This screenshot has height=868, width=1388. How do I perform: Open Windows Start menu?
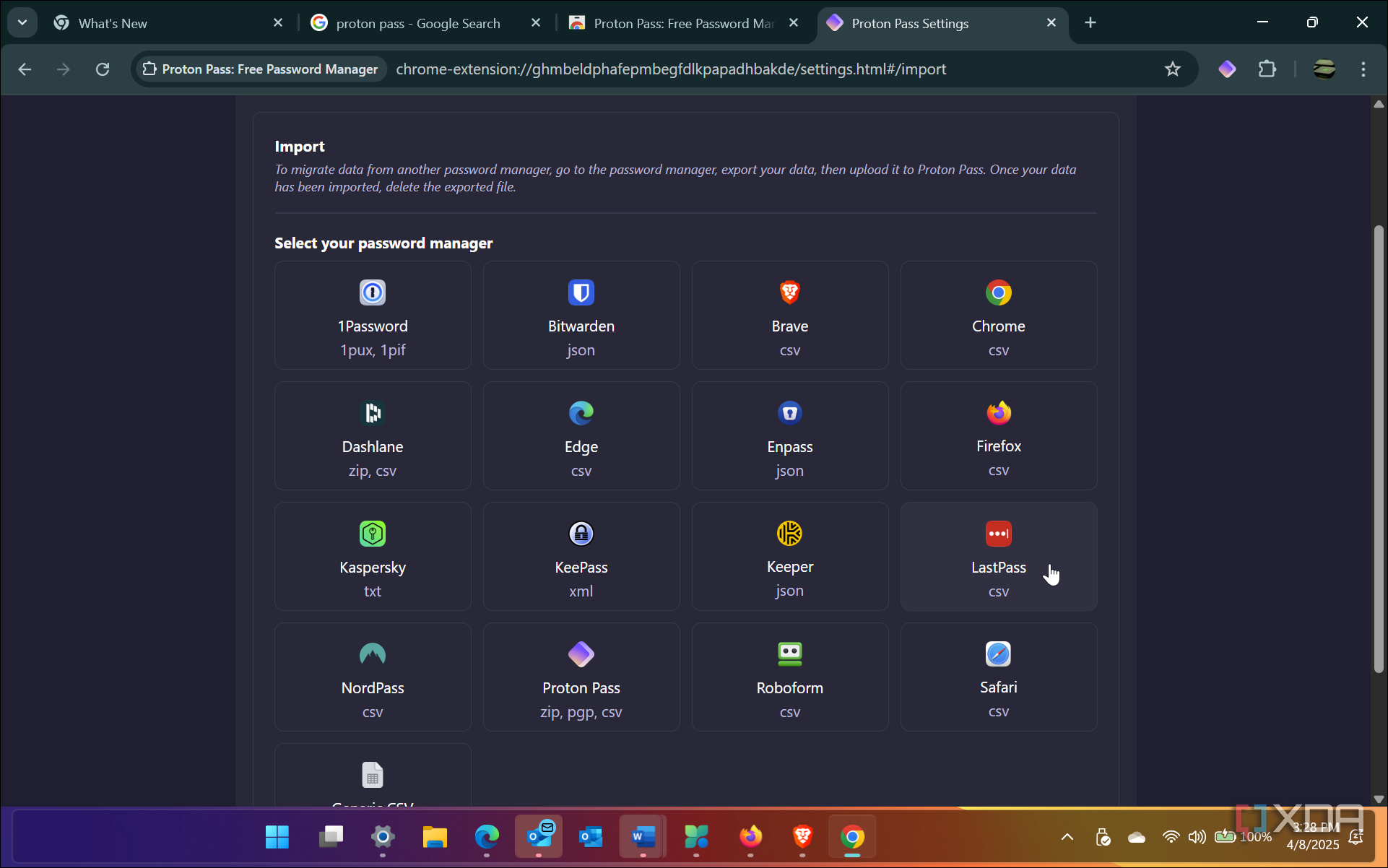[277, 837]
